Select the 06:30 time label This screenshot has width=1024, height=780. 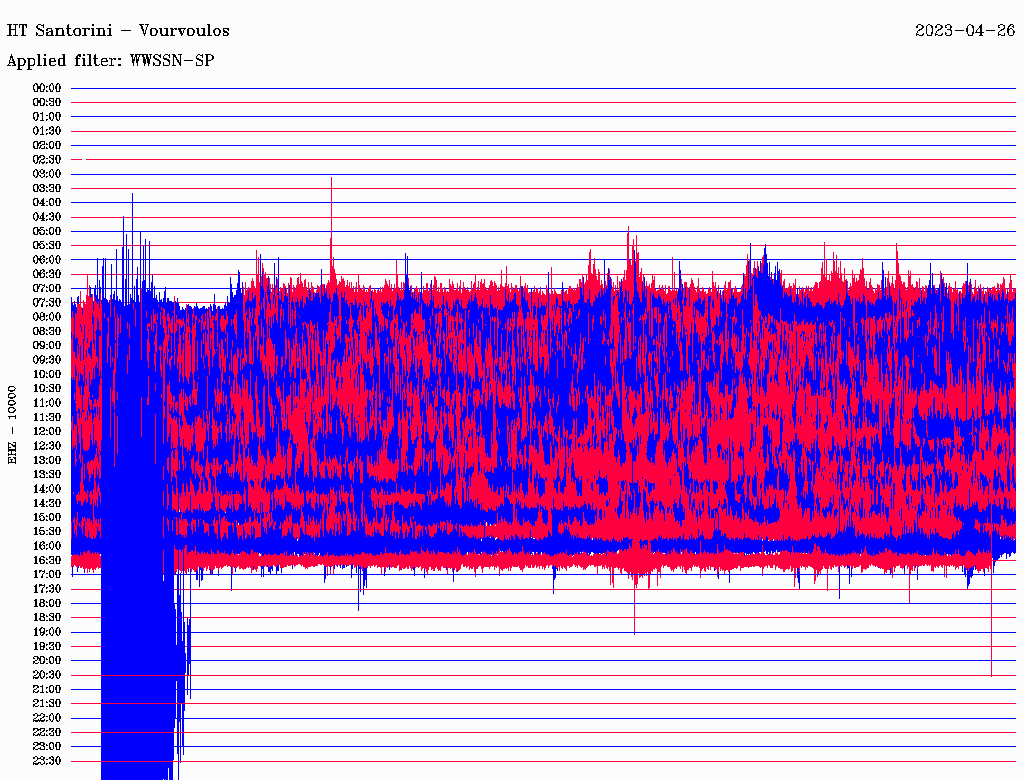point(47,274)
